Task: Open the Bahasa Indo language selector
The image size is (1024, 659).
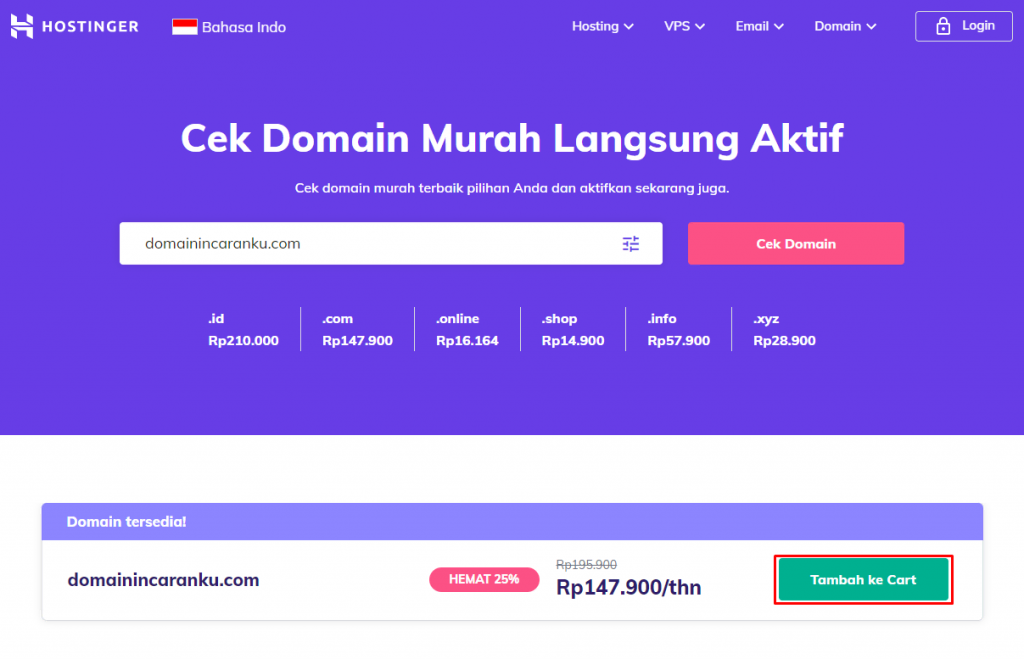Action: [229, 27]
